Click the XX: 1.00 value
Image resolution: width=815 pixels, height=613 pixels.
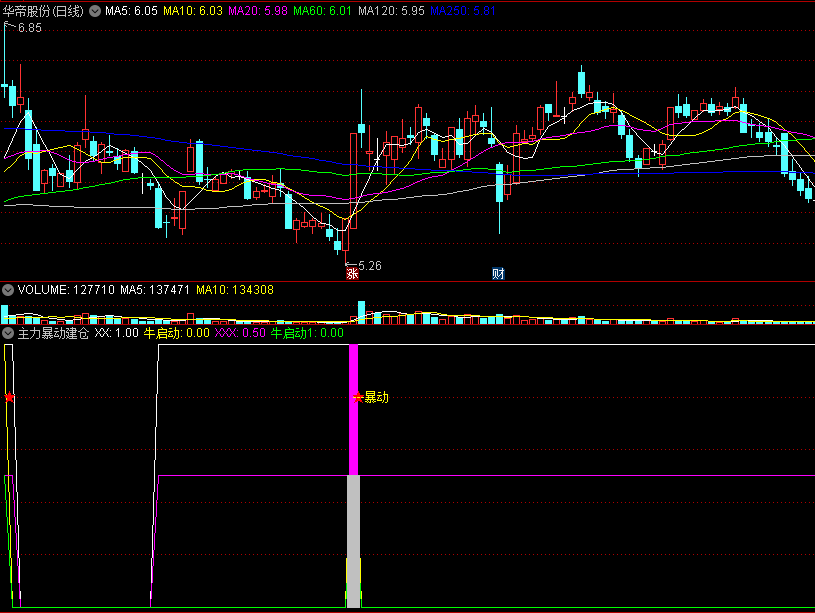pos(116,333)
